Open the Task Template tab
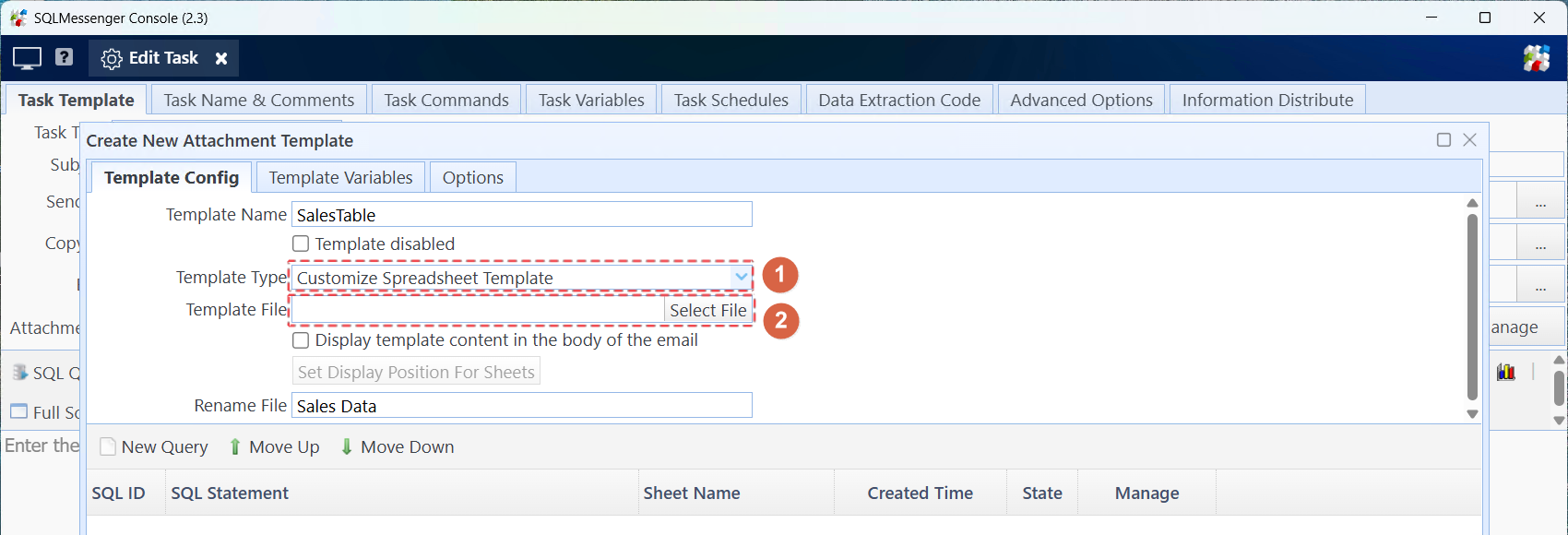The height and width of the screenshot is (535, 1568). 76,100
